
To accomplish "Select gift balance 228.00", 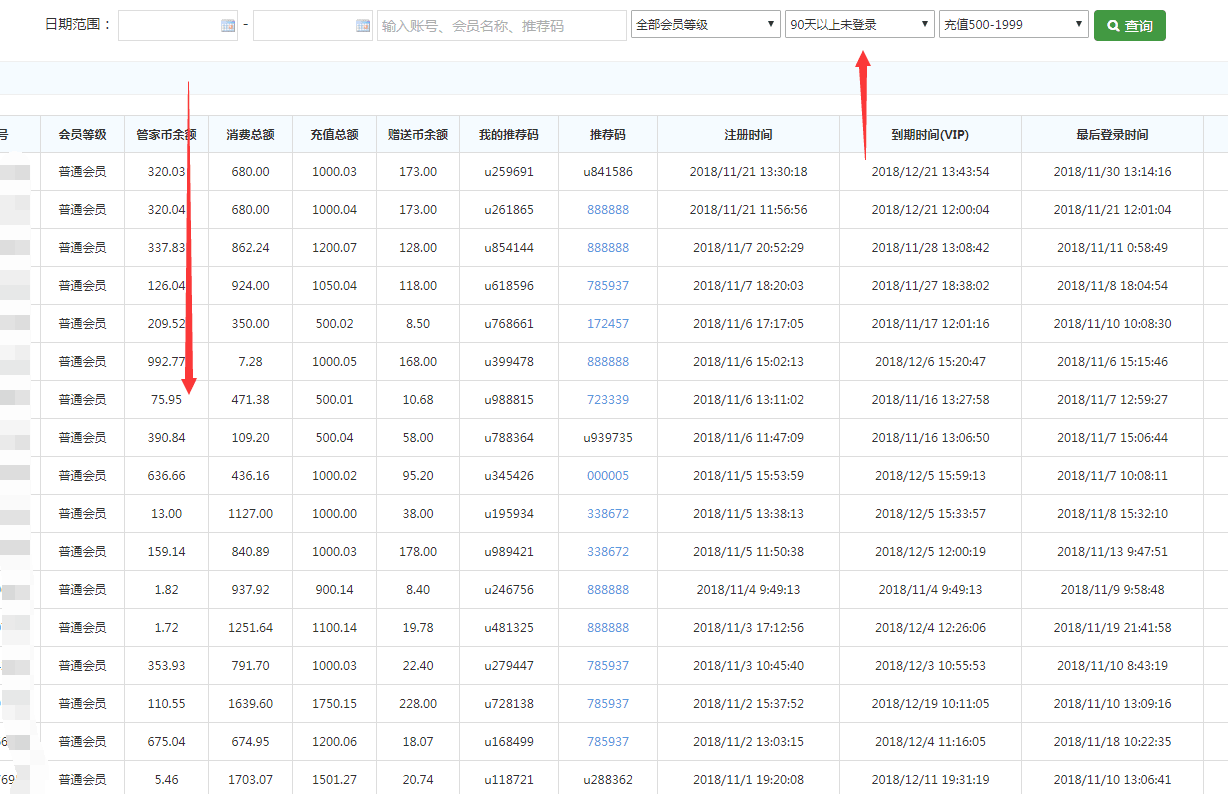I will click(418, 704).
